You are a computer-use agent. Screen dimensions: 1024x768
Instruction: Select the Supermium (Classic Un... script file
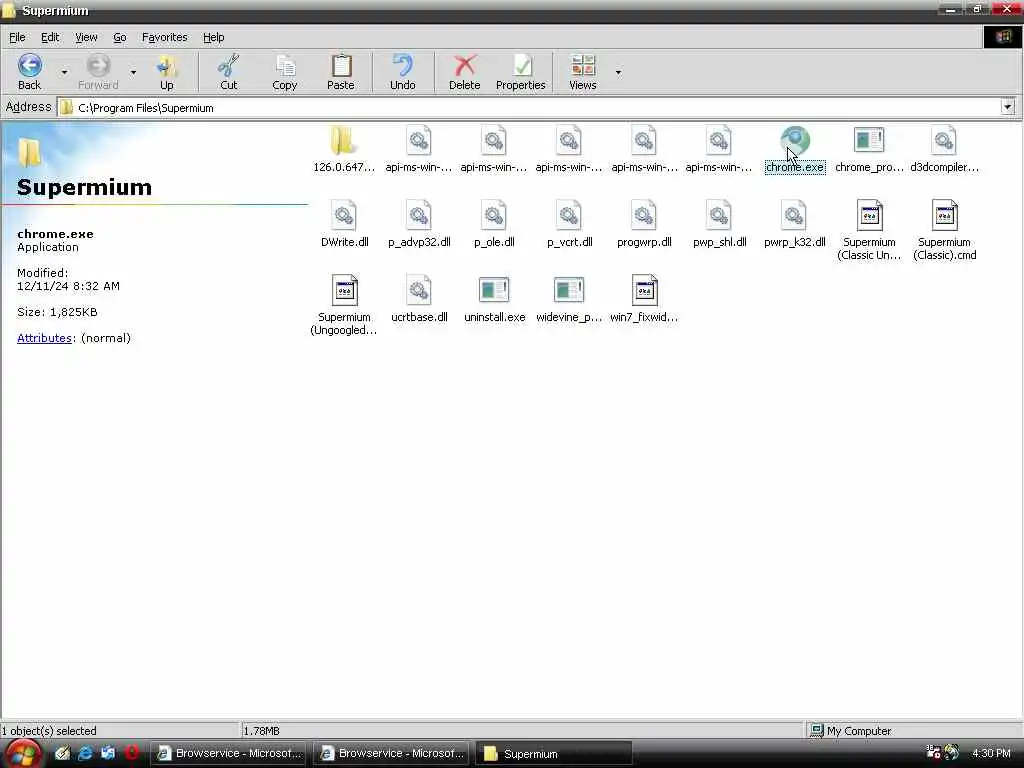coord(869,230)
